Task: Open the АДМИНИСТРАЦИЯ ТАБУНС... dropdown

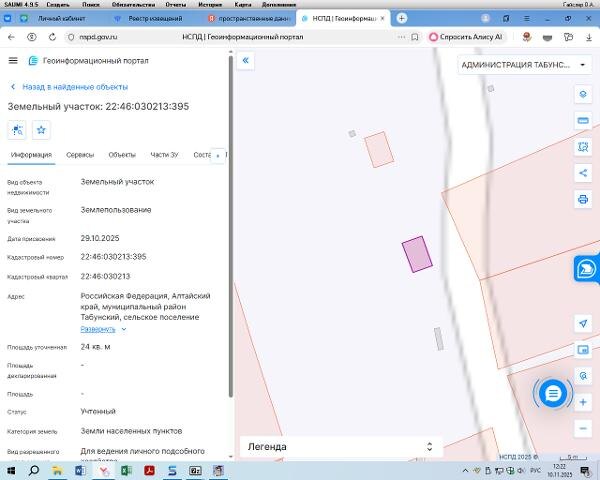Action: click(x=524, y=65)
